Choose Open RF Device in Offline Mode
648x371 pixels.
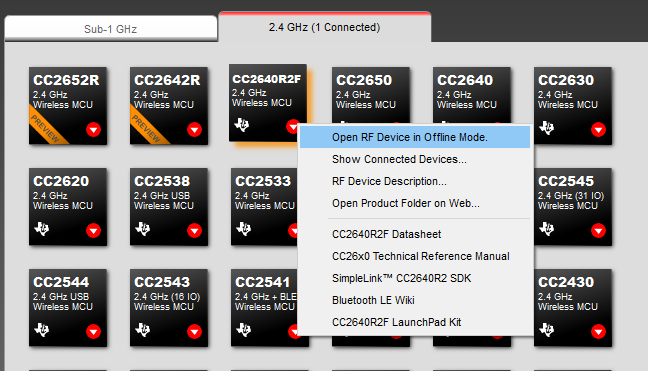click(415, 137)
